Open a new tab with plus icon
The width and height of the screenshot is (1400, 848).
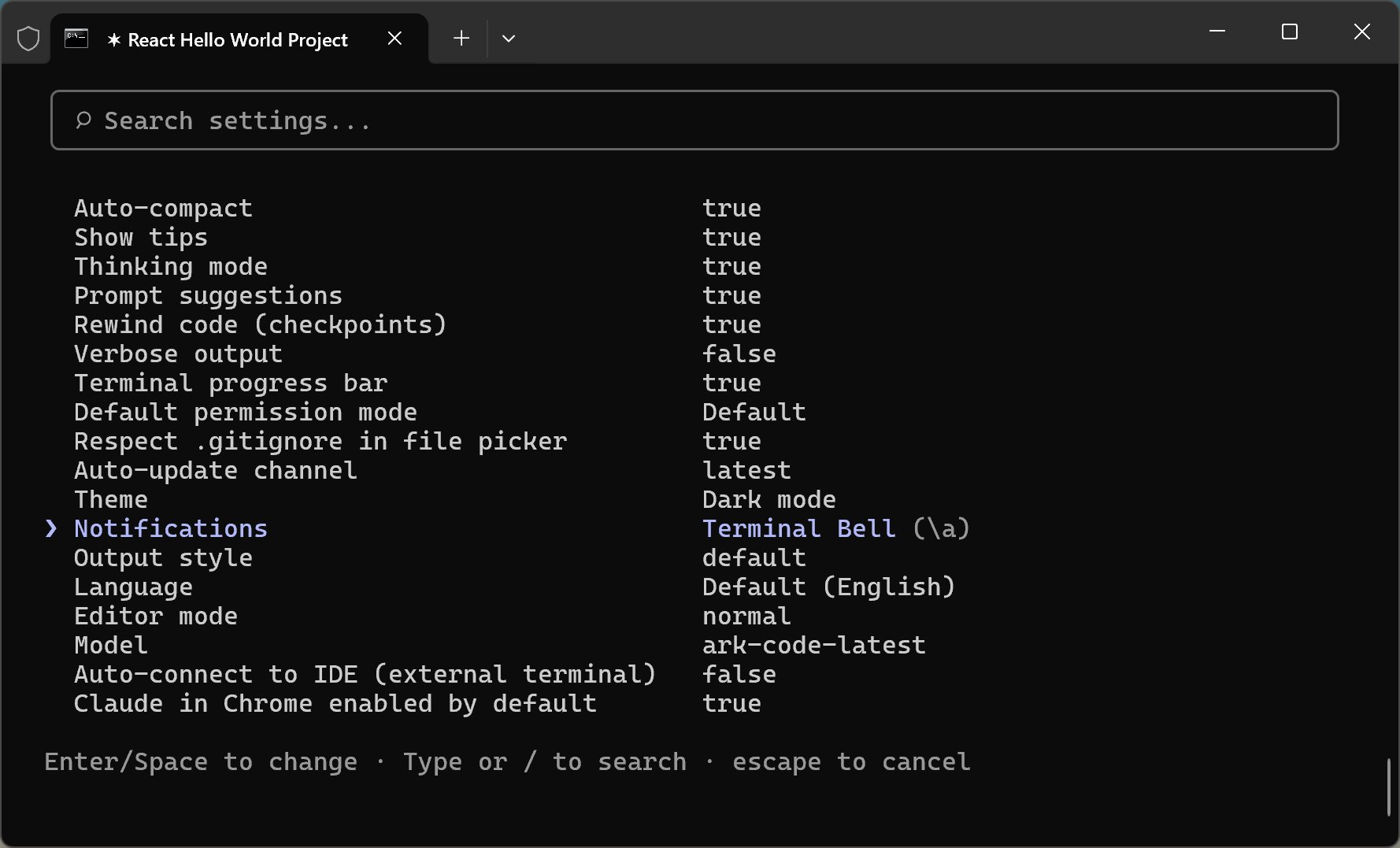tap(461, 39)
